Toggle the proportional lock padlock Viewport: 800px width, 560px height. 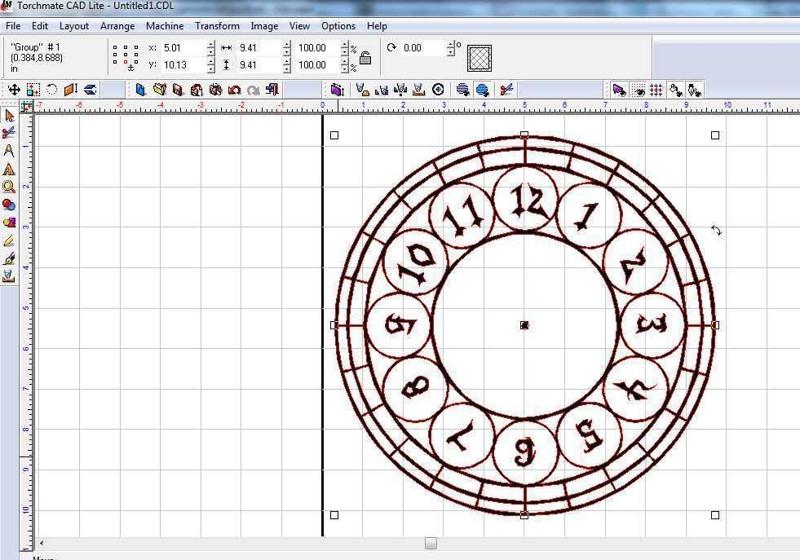pos(365,58)
